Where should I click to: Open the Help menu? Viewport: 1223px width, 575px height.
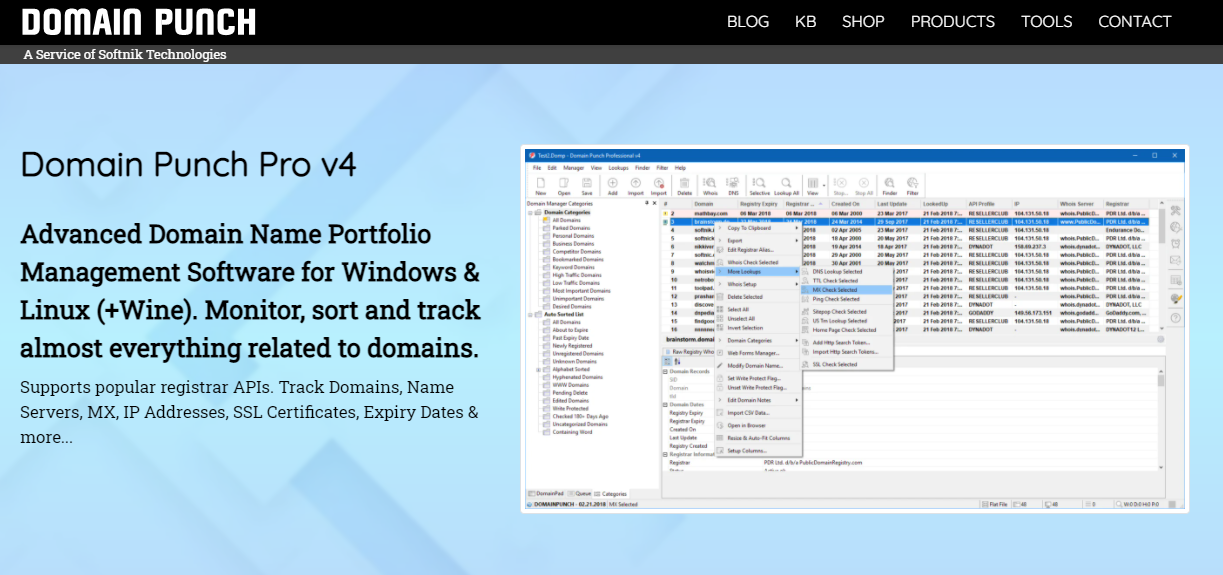click(680, 168)
